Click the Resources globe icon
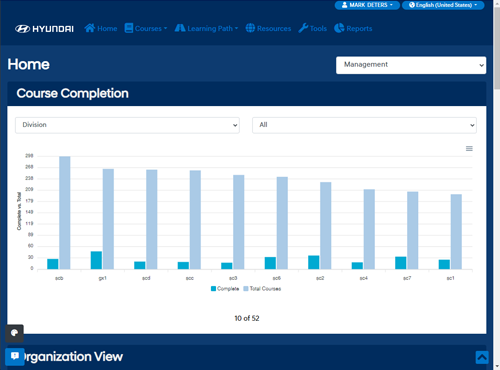 (250, 28)
